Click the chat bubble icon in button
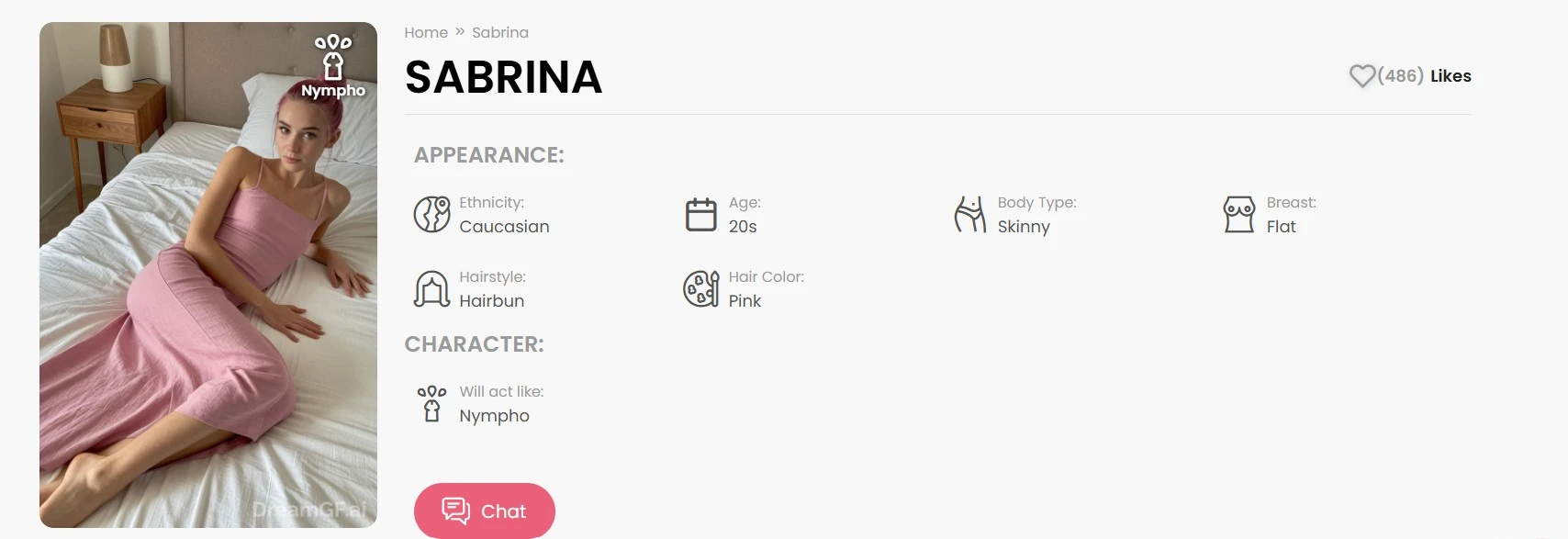 [x=455, y=511]
